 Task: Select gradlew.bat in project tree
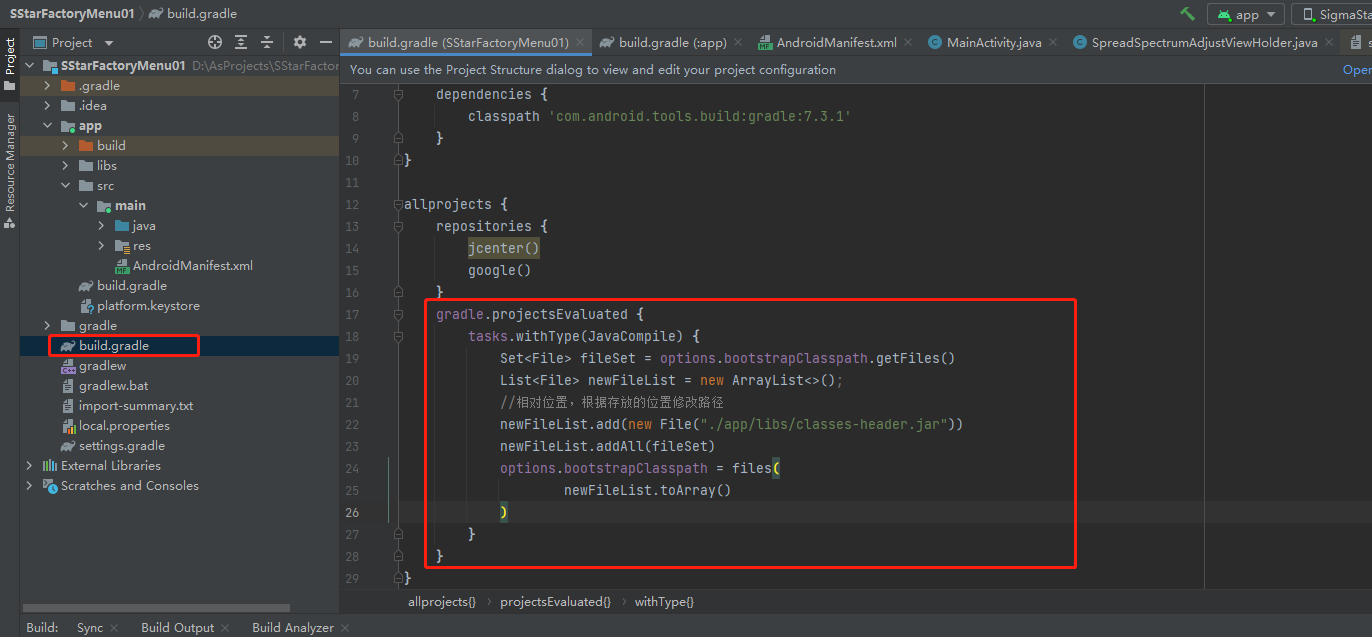(114, 386)
